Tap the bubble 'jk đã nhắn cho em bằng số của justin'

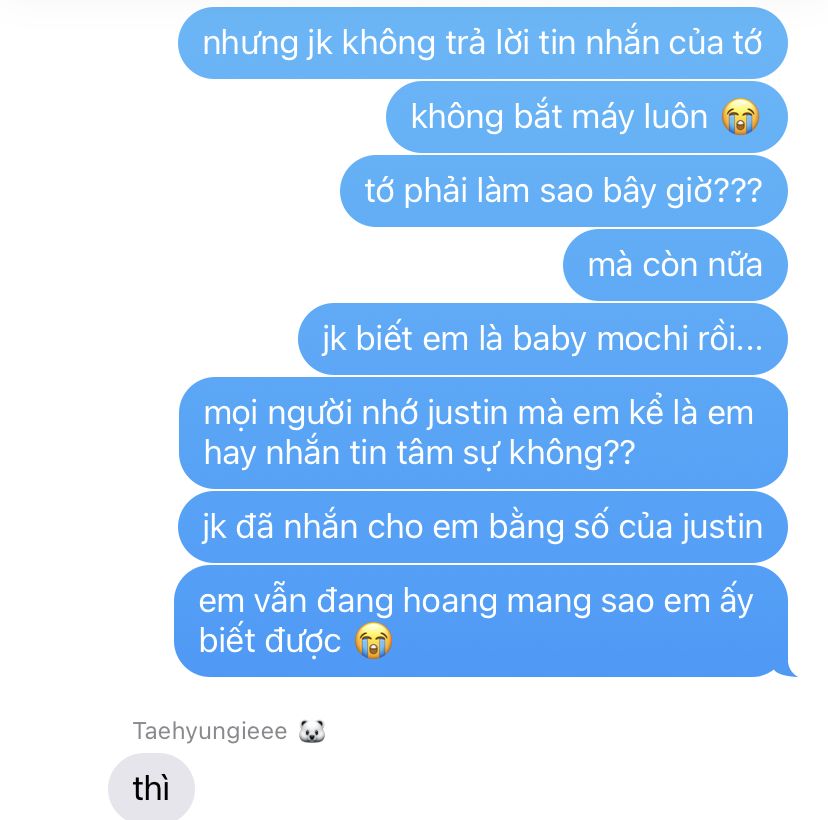[x=483, y=527]
